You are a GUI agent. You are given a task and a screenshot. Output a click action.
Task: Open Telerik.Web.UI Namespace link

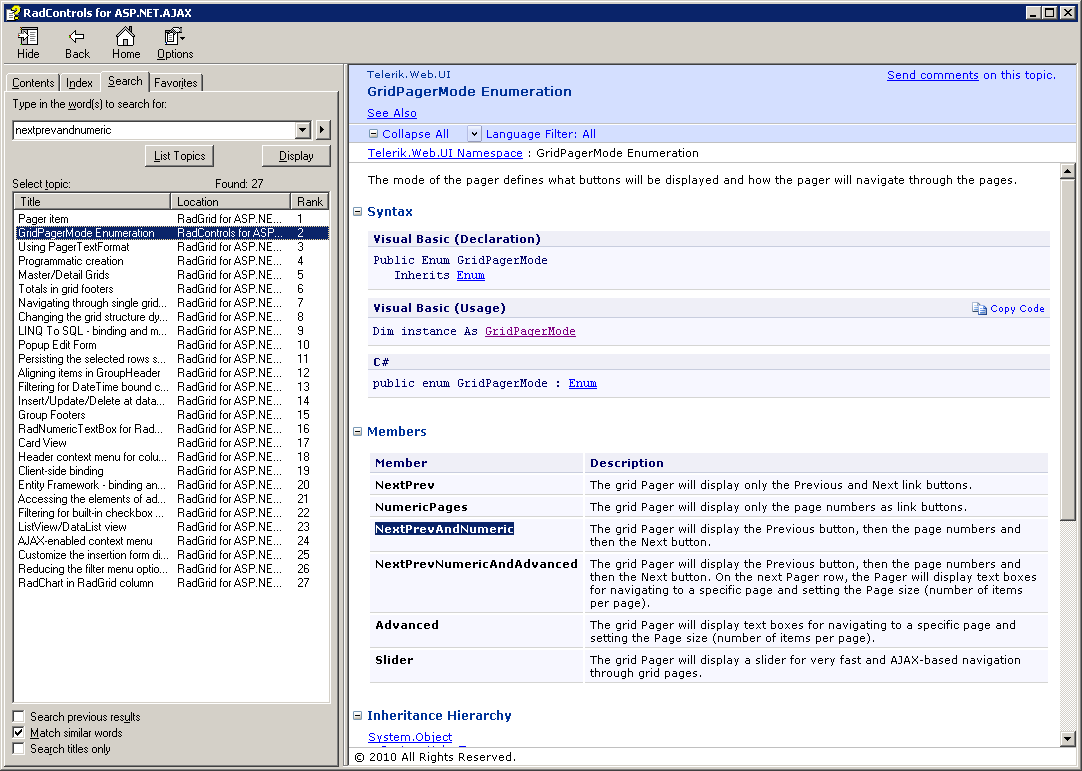coord(445,153)
